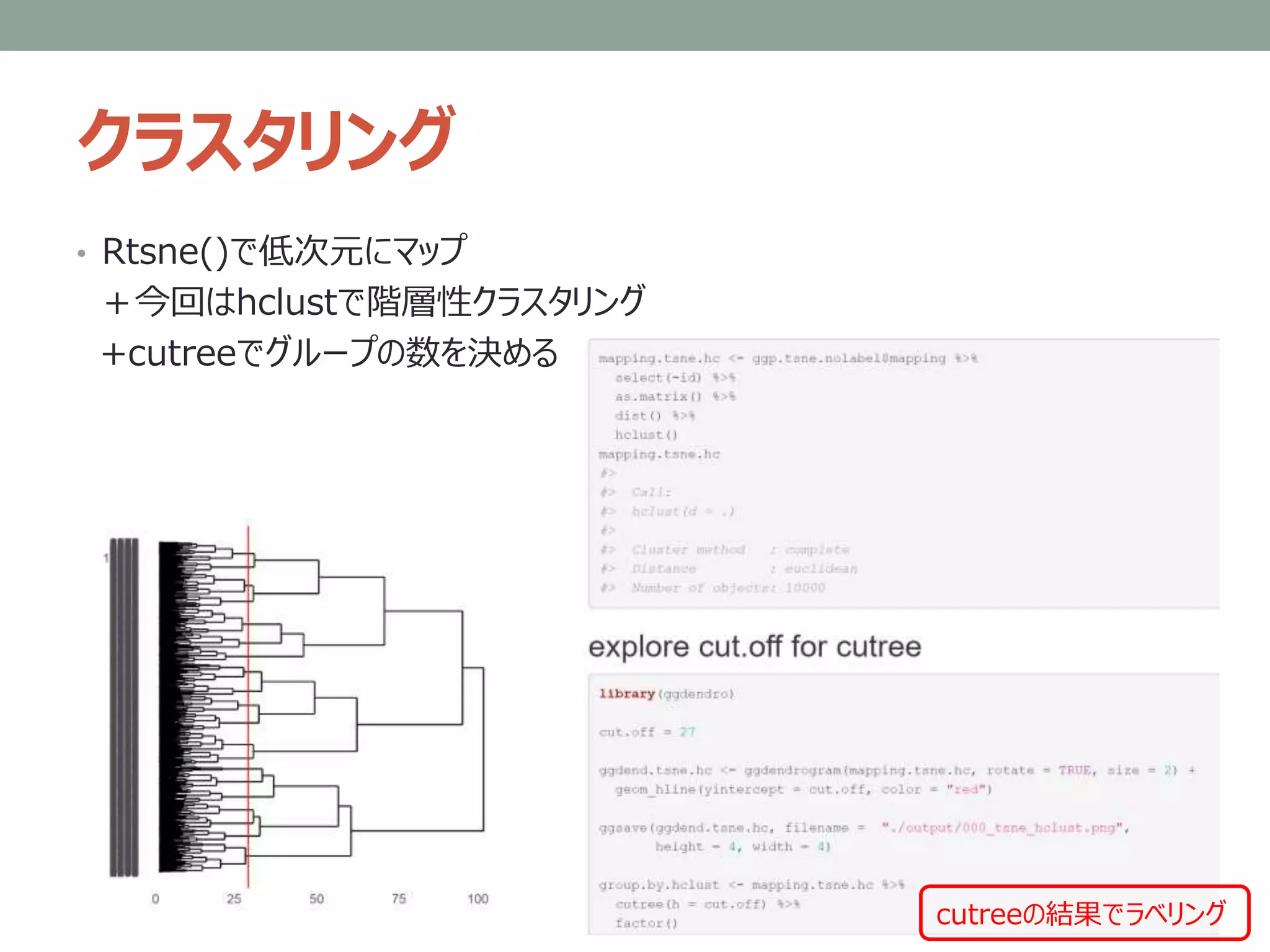This screenshot has width=1270, height=952.
Task: Click the output line Call:
Action: pyautogui.click(x=636, y=492)
